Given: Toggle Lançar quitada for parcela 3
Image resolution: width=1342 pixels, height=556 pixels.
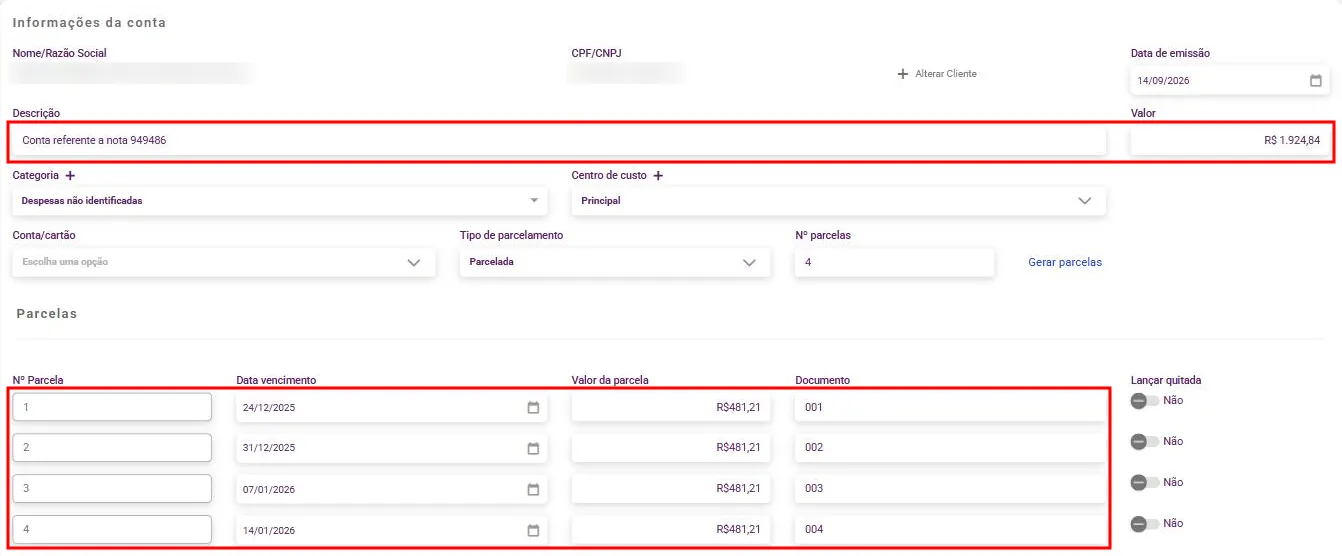Looking at the screenshot, I should (x=1144, y=482).
